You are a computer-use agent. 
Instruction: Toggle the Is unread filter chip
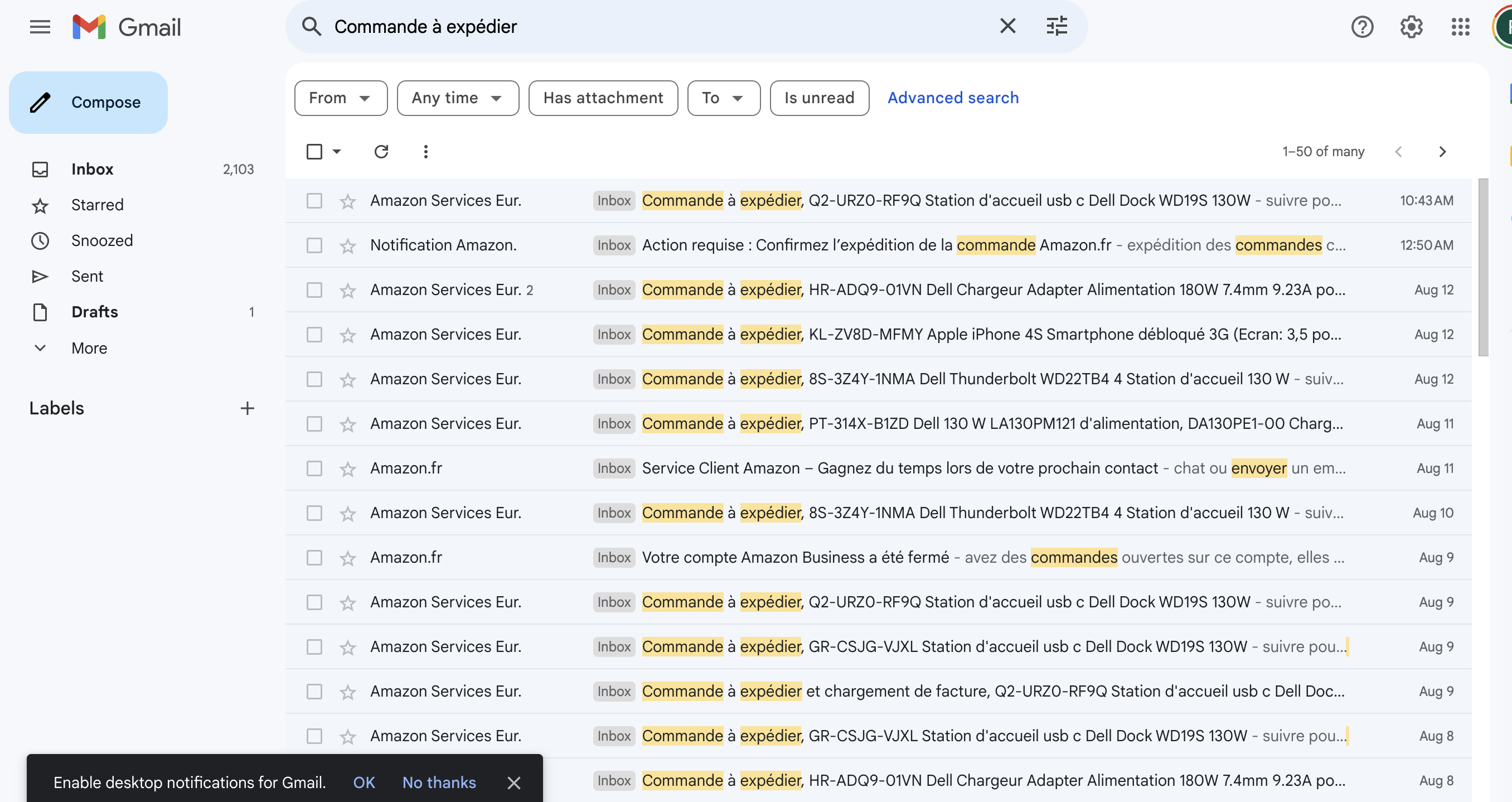820,98
